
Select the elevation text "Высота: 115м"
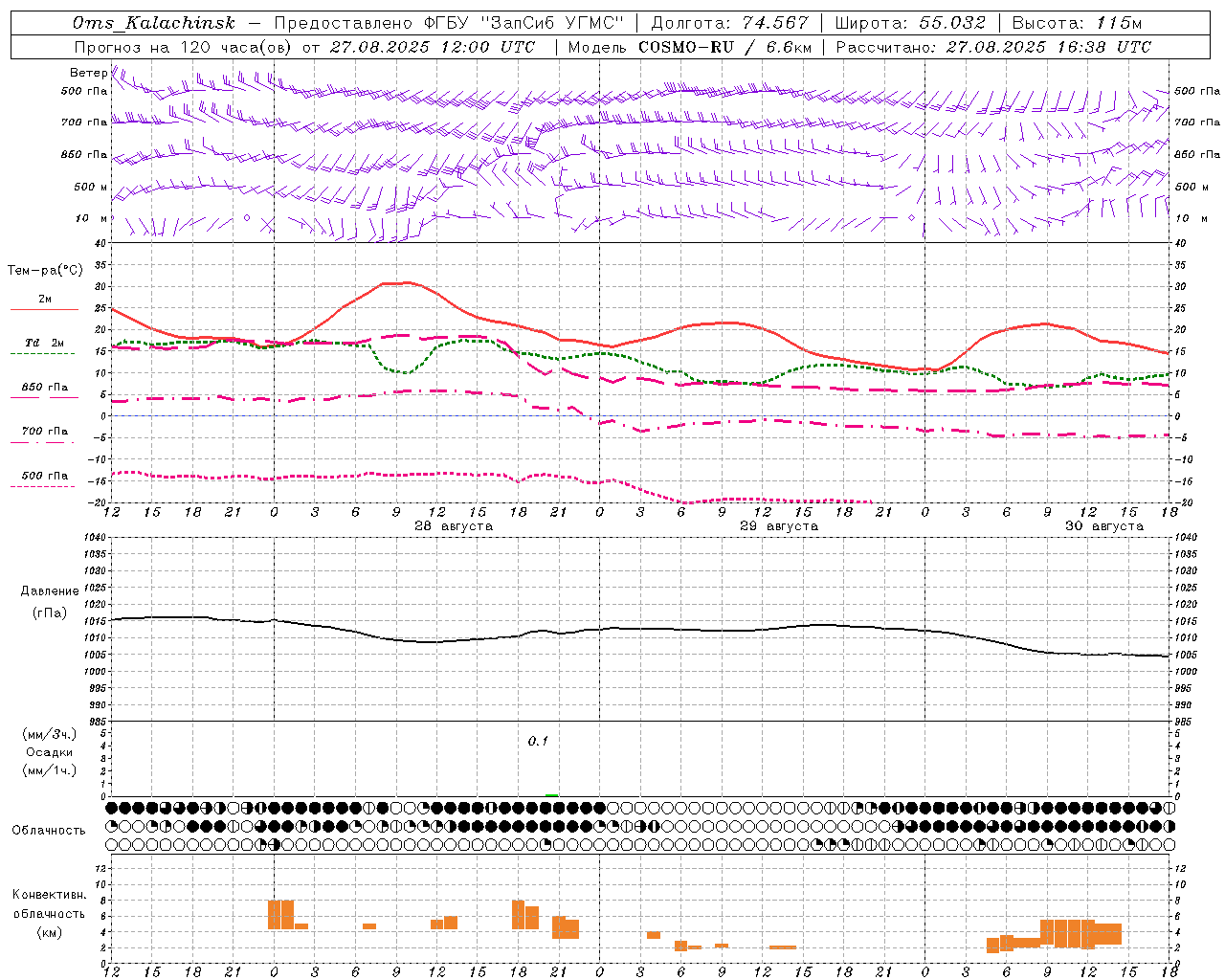1077,23
